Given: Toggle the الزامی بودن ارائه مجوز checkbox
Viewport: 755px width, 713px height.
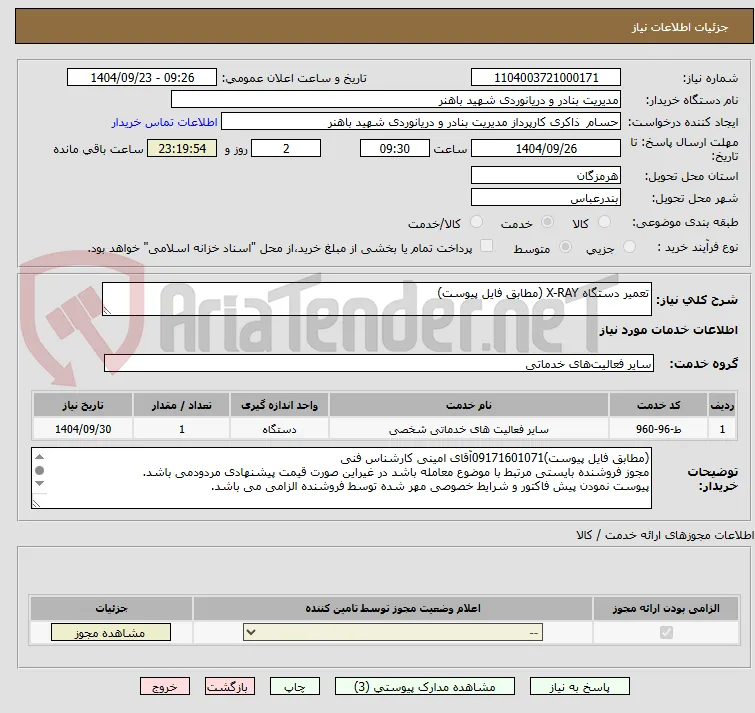Looking at the screenshot, I should pos(666,632).
